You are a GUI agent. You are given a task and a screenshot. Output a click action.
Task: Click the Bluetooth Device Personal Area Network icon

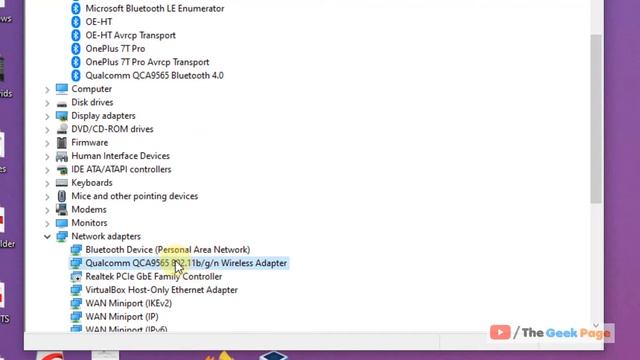[76, 250]
